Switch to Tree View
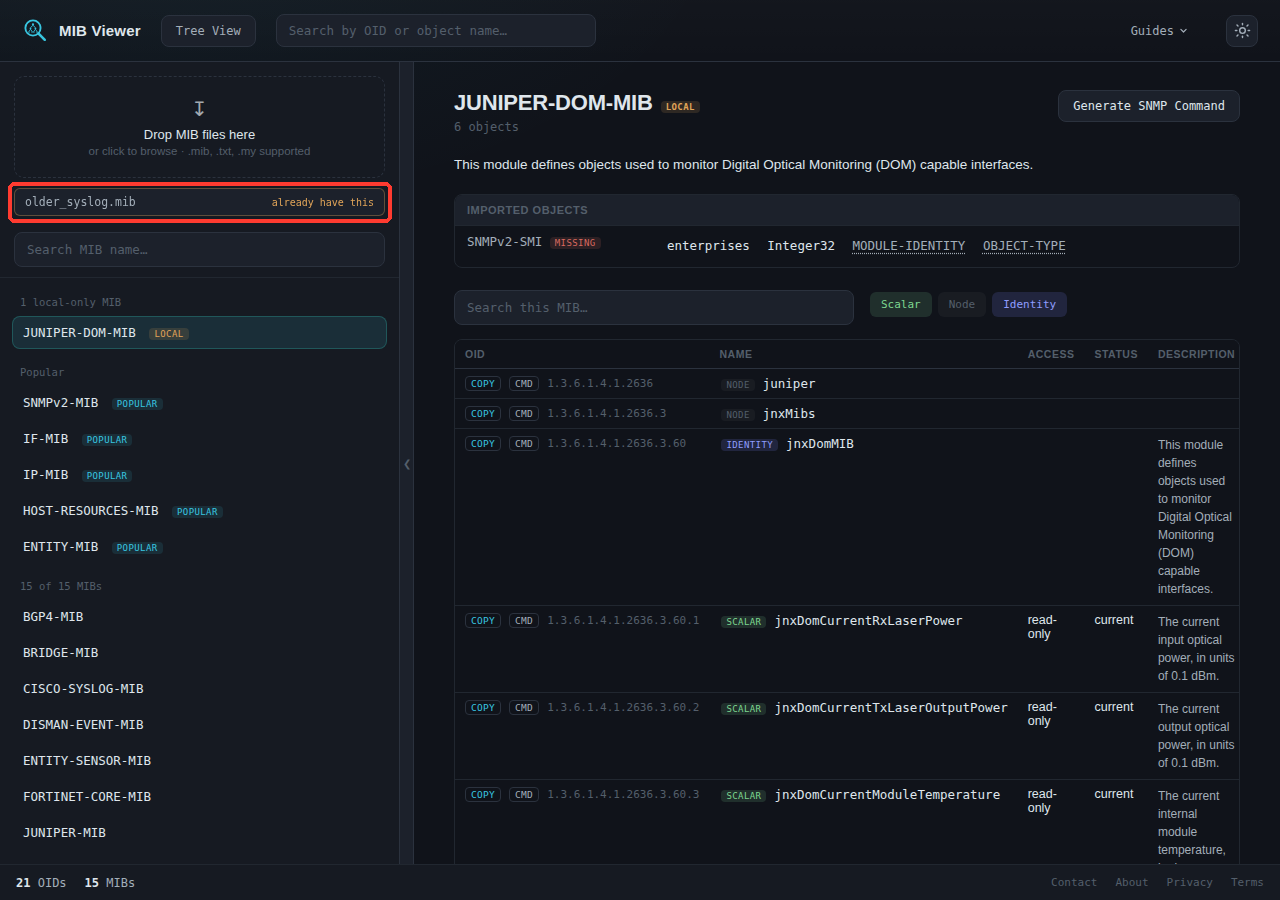The image size is (1280, 900). coord(208,30)
